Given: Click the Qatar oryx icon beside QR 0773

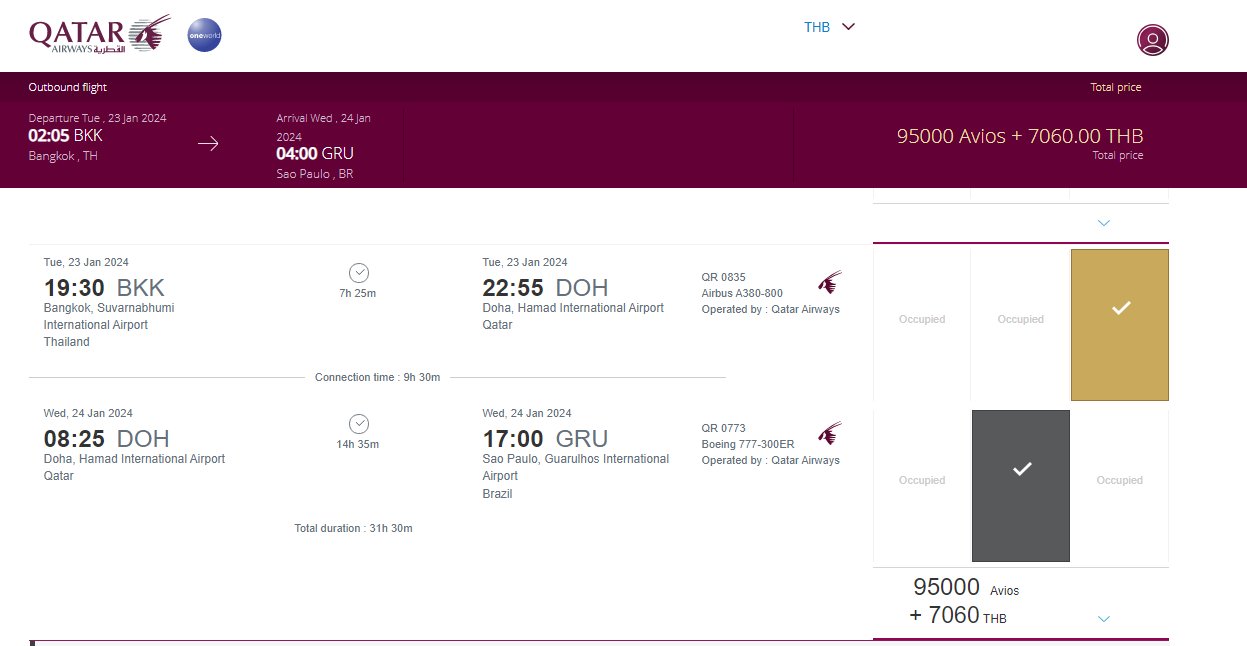Looking at the screenshot, I should (830, 433).
